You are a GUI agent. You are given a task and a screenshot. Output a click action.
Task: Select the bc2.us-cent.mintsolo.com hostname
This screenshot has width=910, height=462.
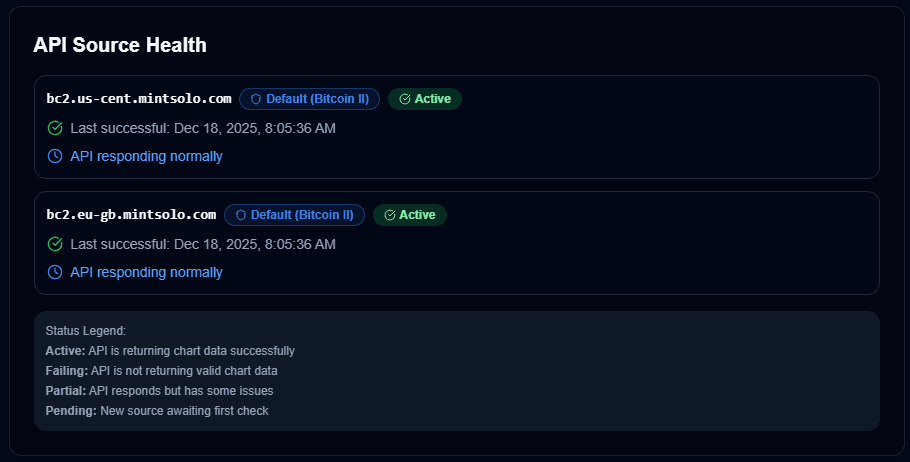coord(139,99)
